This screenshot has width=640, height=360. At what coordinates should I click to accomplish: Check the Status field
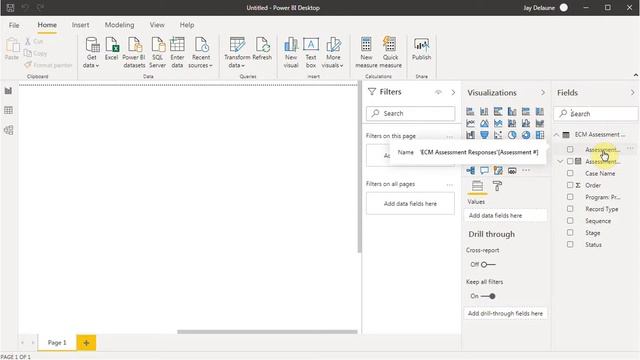point(570,244)
